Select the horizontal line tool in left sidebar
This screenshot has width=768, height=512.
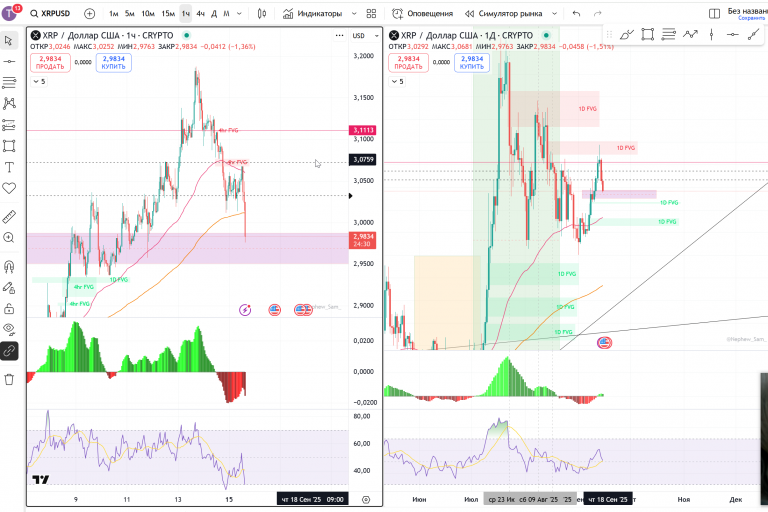[9, 61]
